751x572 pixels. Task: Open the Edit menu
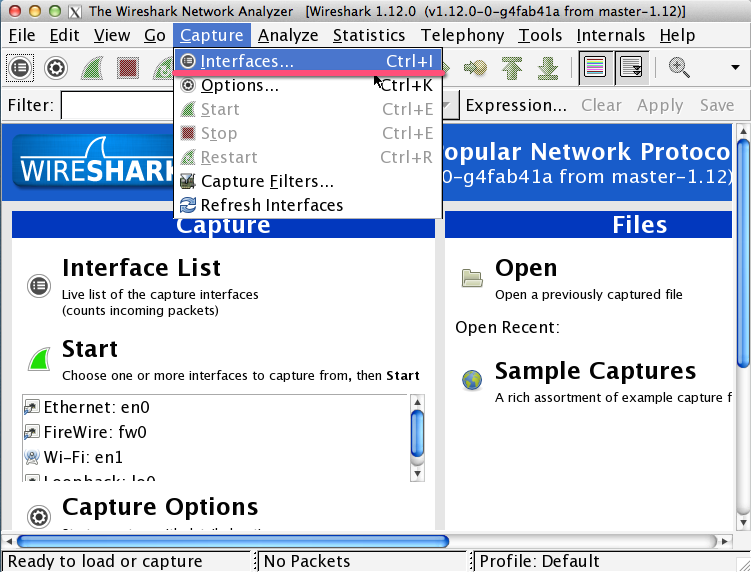click(64, 35)
